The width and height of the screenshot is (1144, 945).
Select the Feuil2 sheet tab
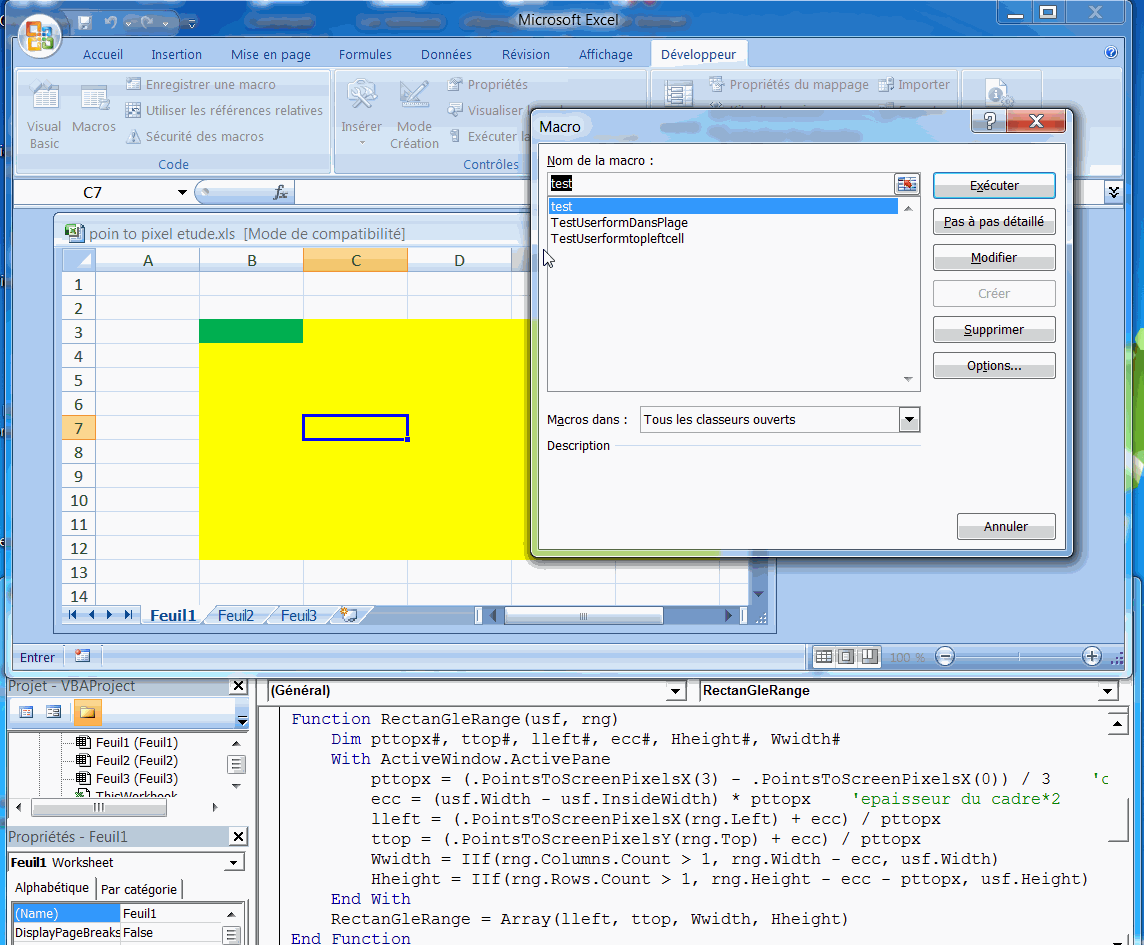click(x=236, y=615)
